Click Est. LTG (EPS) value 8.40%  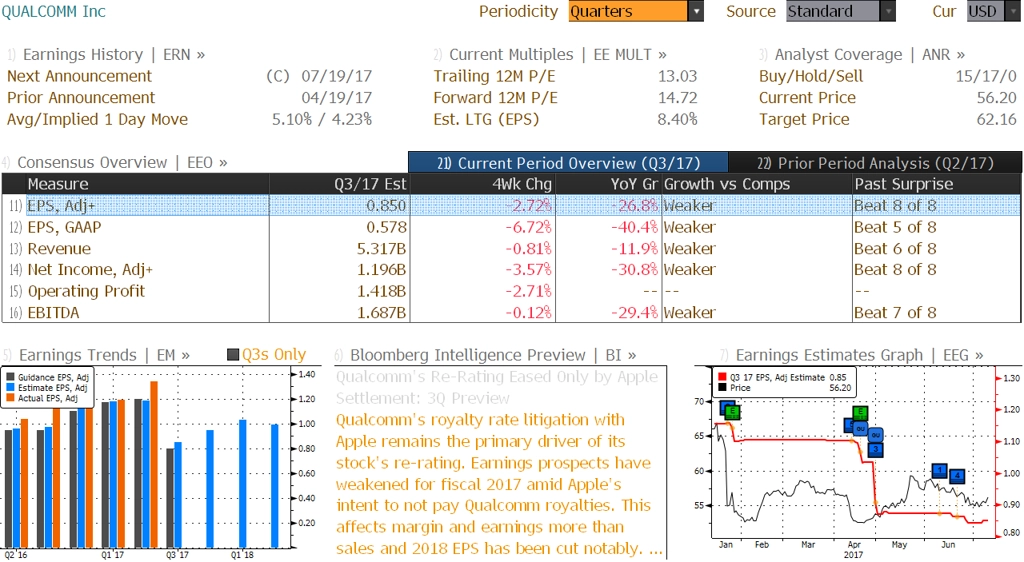[677, 119]
